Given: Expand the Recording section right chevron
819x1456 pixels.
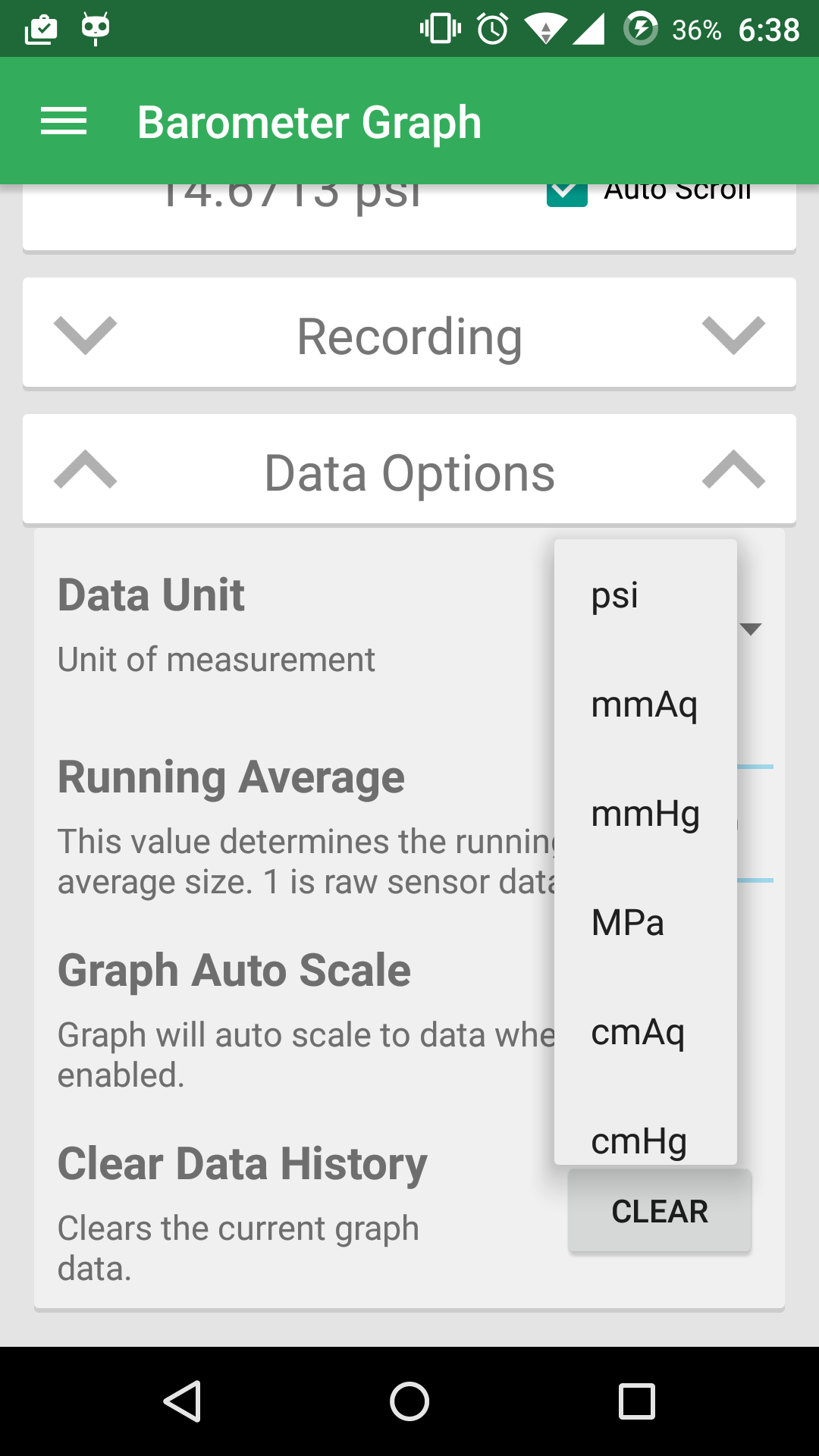Looking at the screenshot, I should tap(733, 335).
